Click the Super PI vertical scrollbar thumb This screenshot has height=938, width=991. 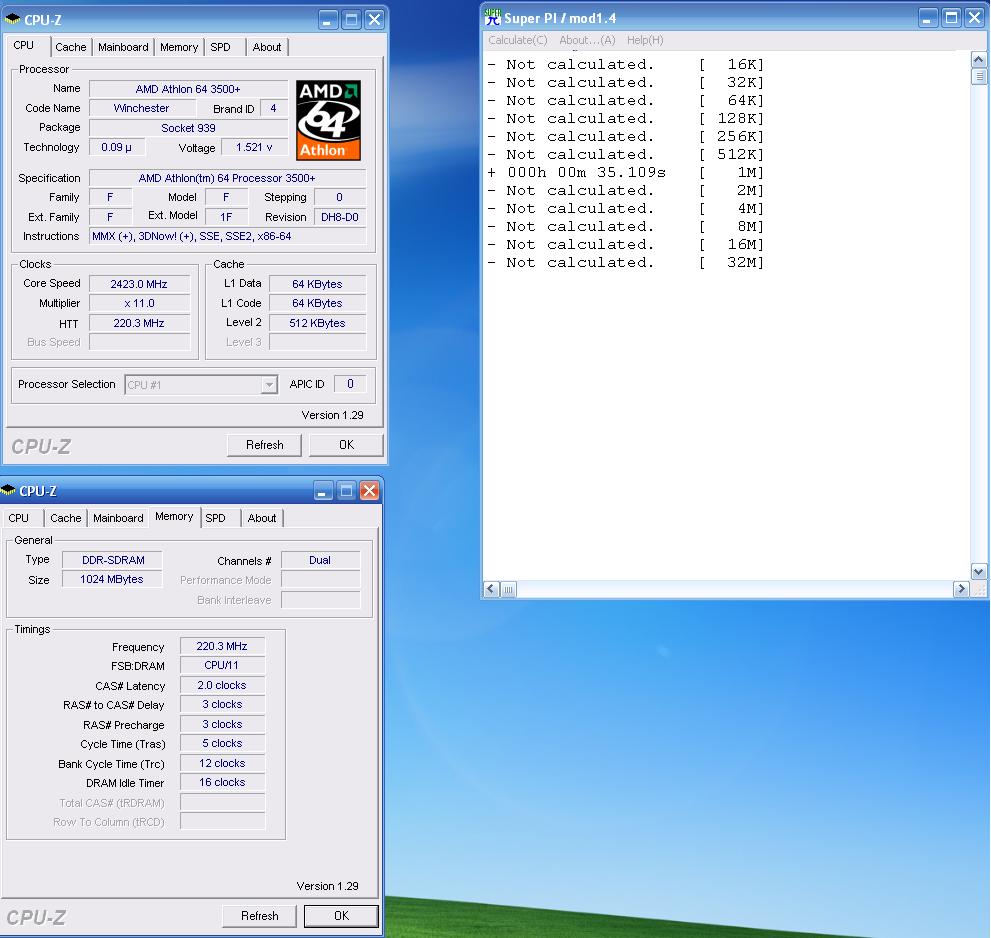pyautogui.click(x=978, y=76)
